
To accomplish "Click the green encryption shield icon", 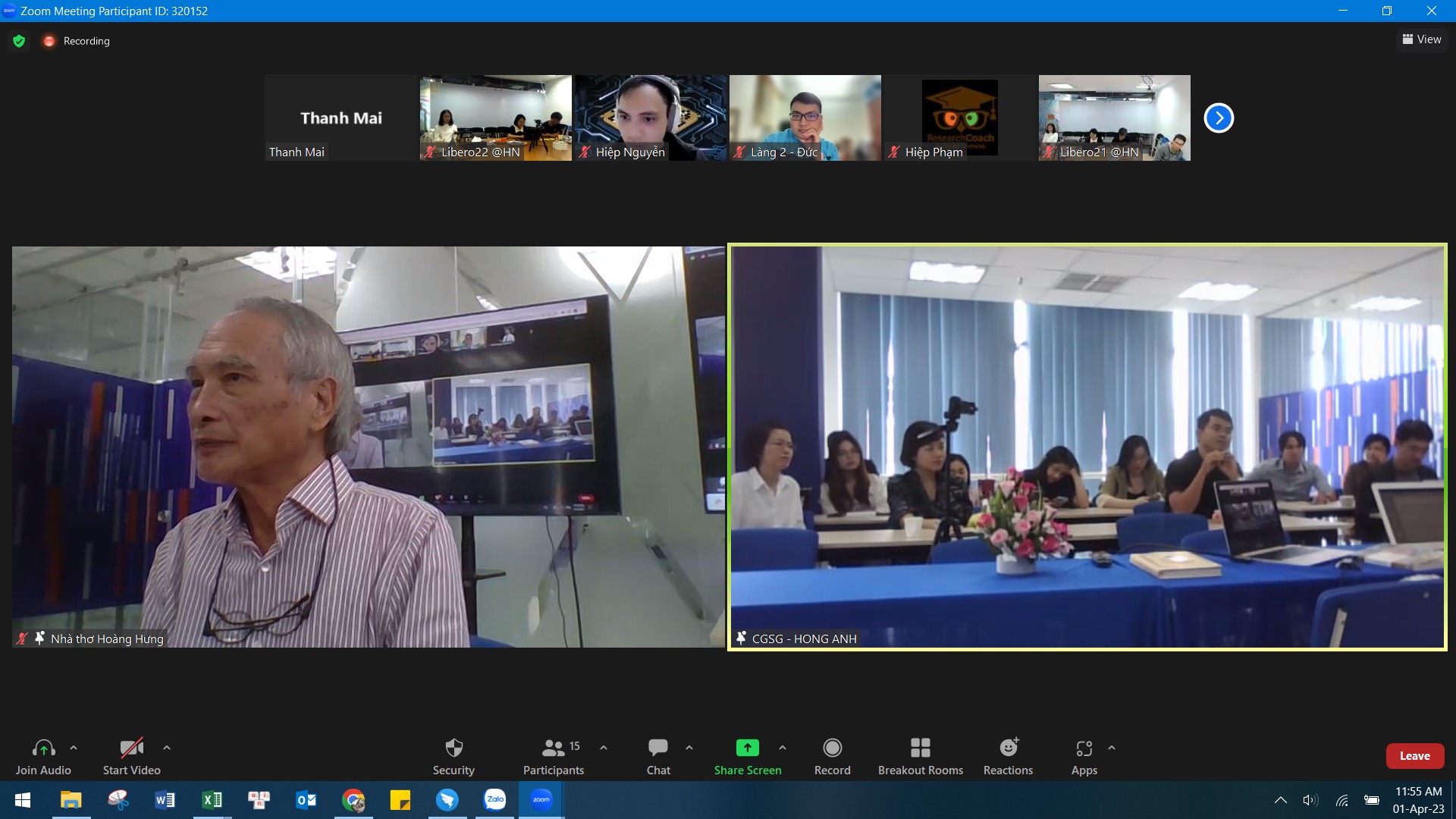I will click(x=19, y=41).
